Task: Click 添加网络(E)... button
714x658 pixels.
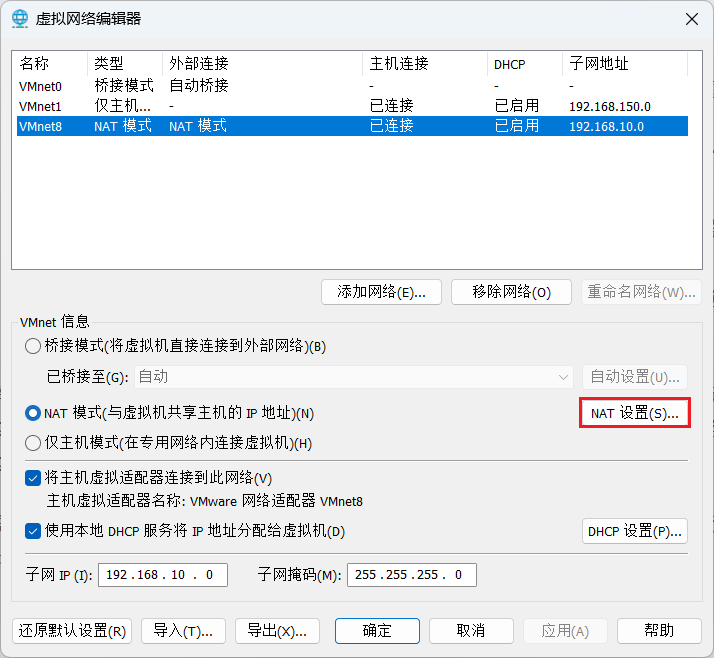Action: (381, 292)
